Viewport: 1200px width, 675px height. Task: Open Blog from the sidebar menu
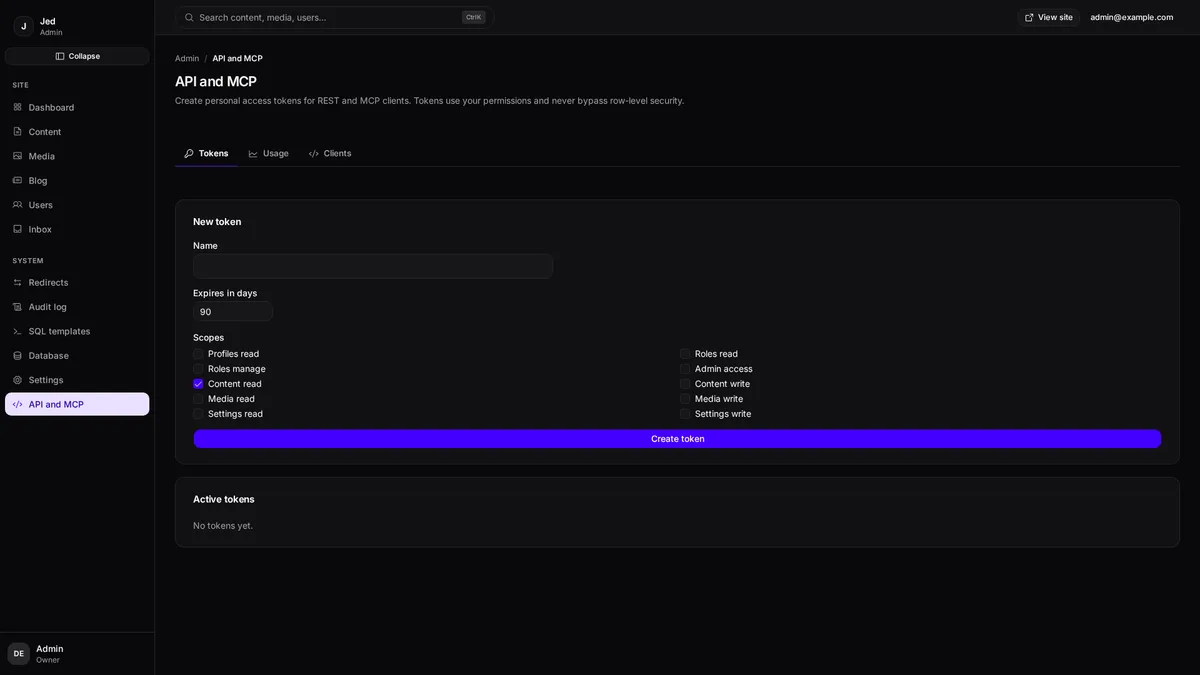point(77,180)
